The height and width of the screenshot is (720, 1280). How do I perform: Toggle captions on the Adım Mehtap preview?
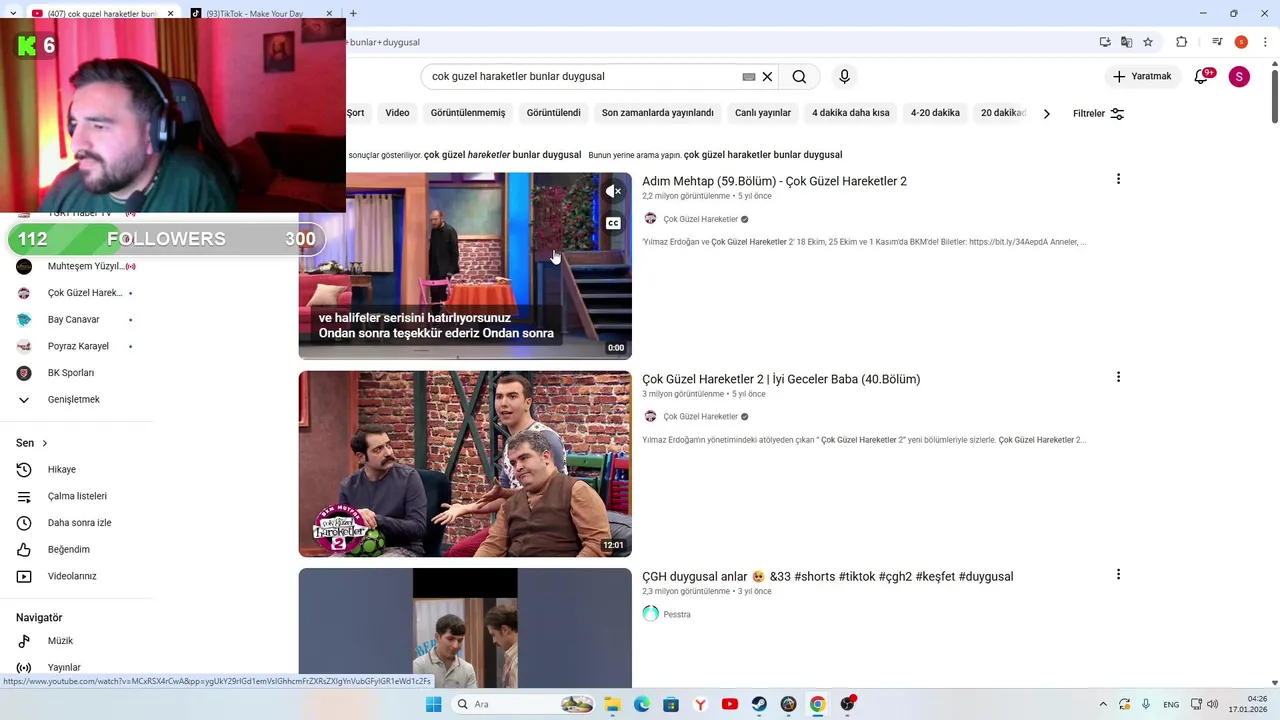pos(613,223)
